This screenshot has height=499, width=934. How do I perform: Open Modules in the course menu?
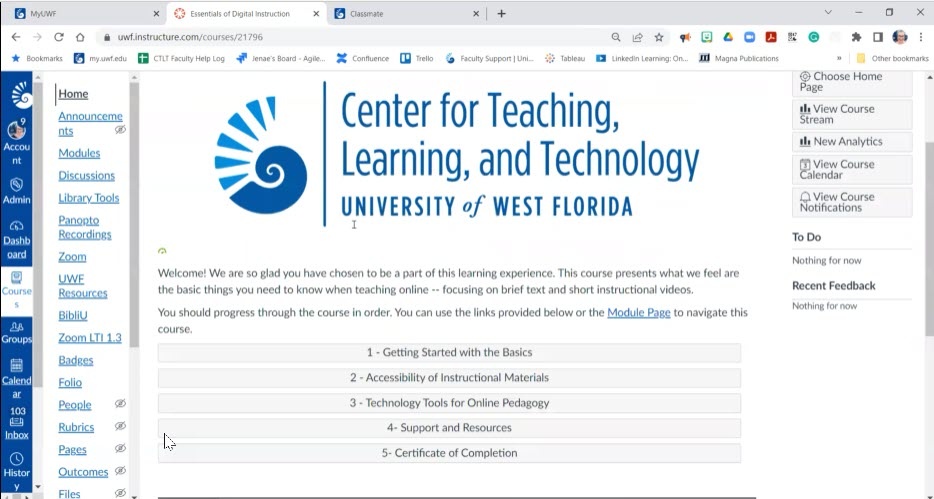pyautogui.click(x=79, y=153)
